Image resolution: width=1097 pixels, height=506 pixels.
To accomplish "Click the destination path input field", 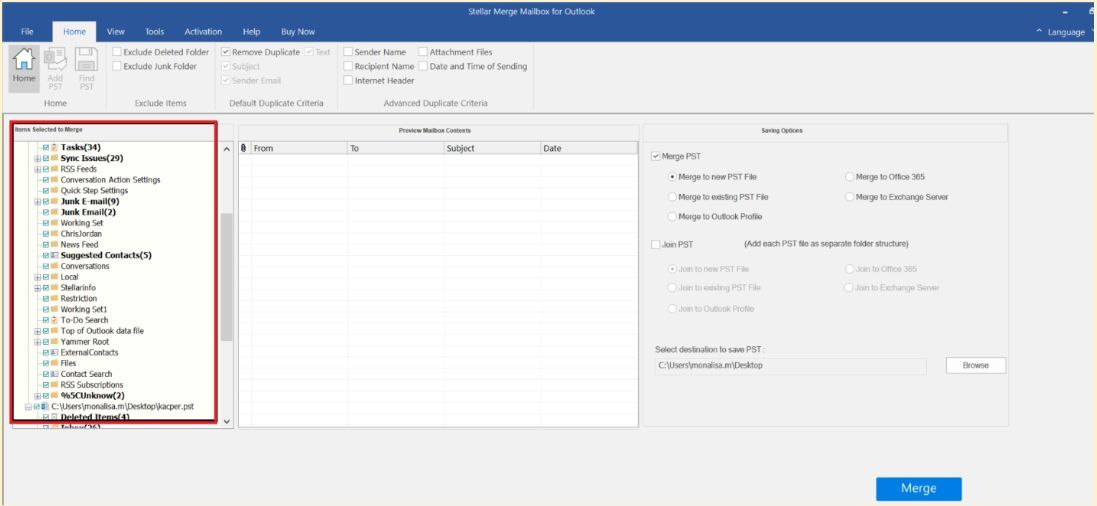I will click(791, 365).
